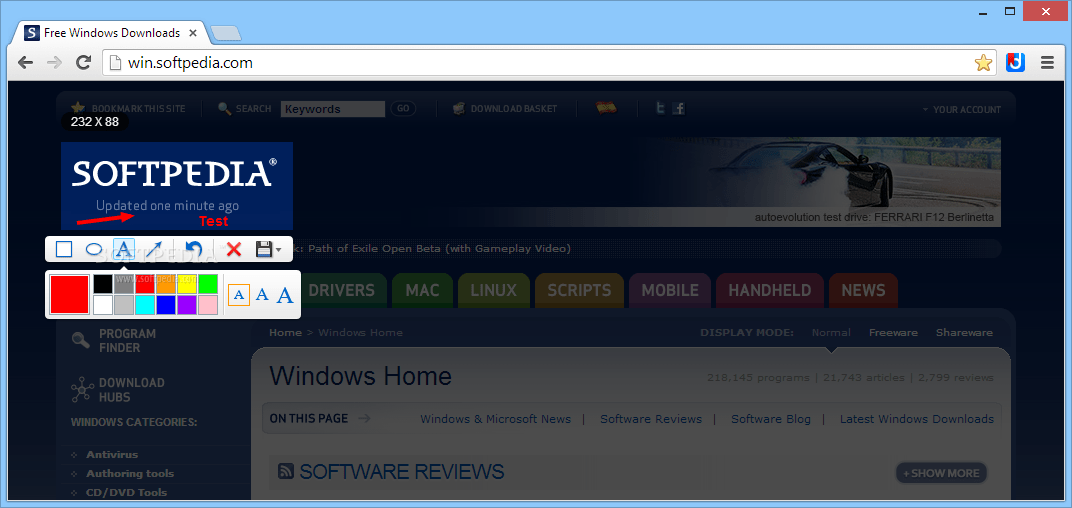Open the Download Basket
The height and width of the screenshot is (508, 1072).
coord(505,109)
